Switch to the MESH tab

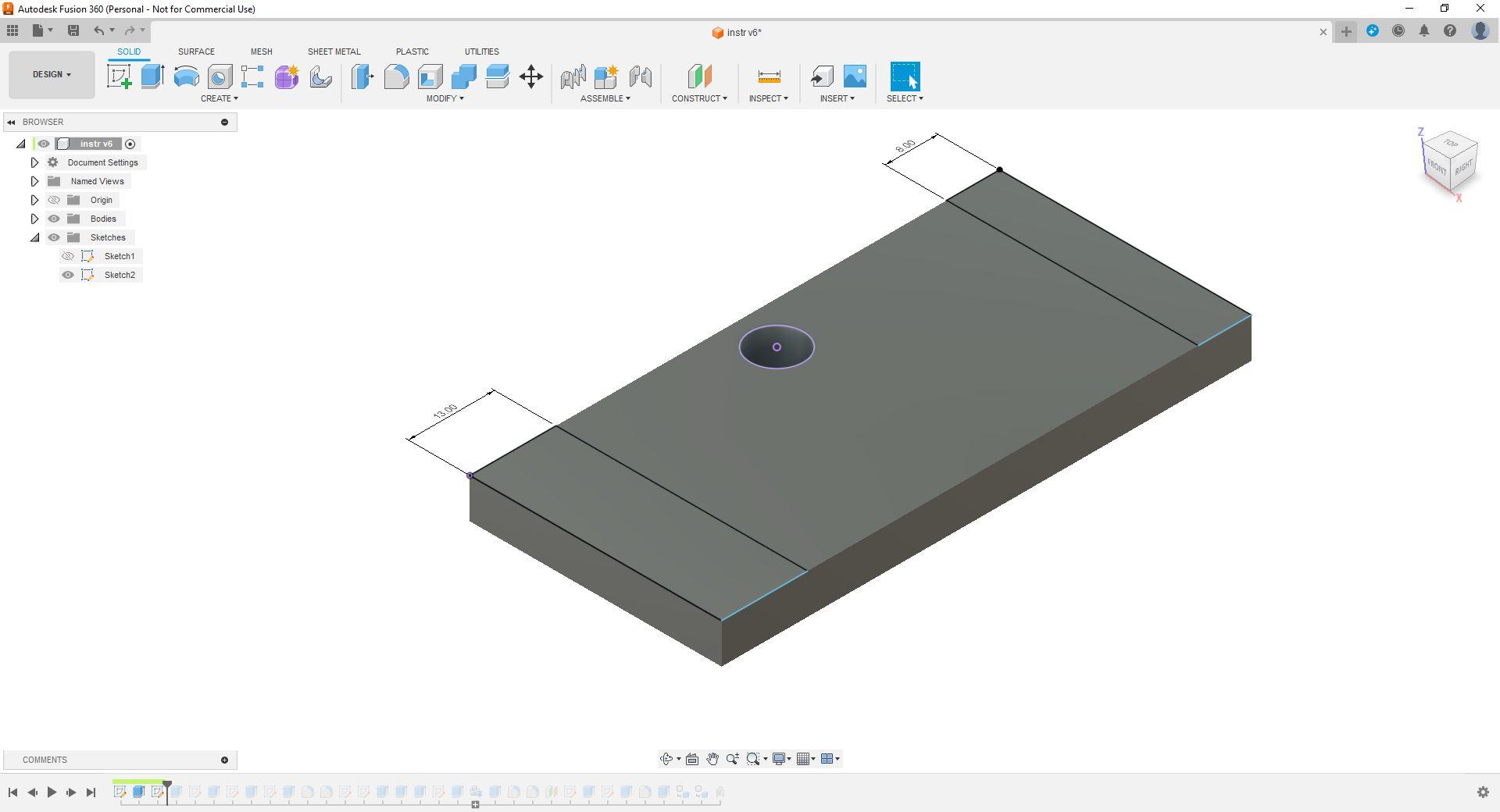pos(261,52)
